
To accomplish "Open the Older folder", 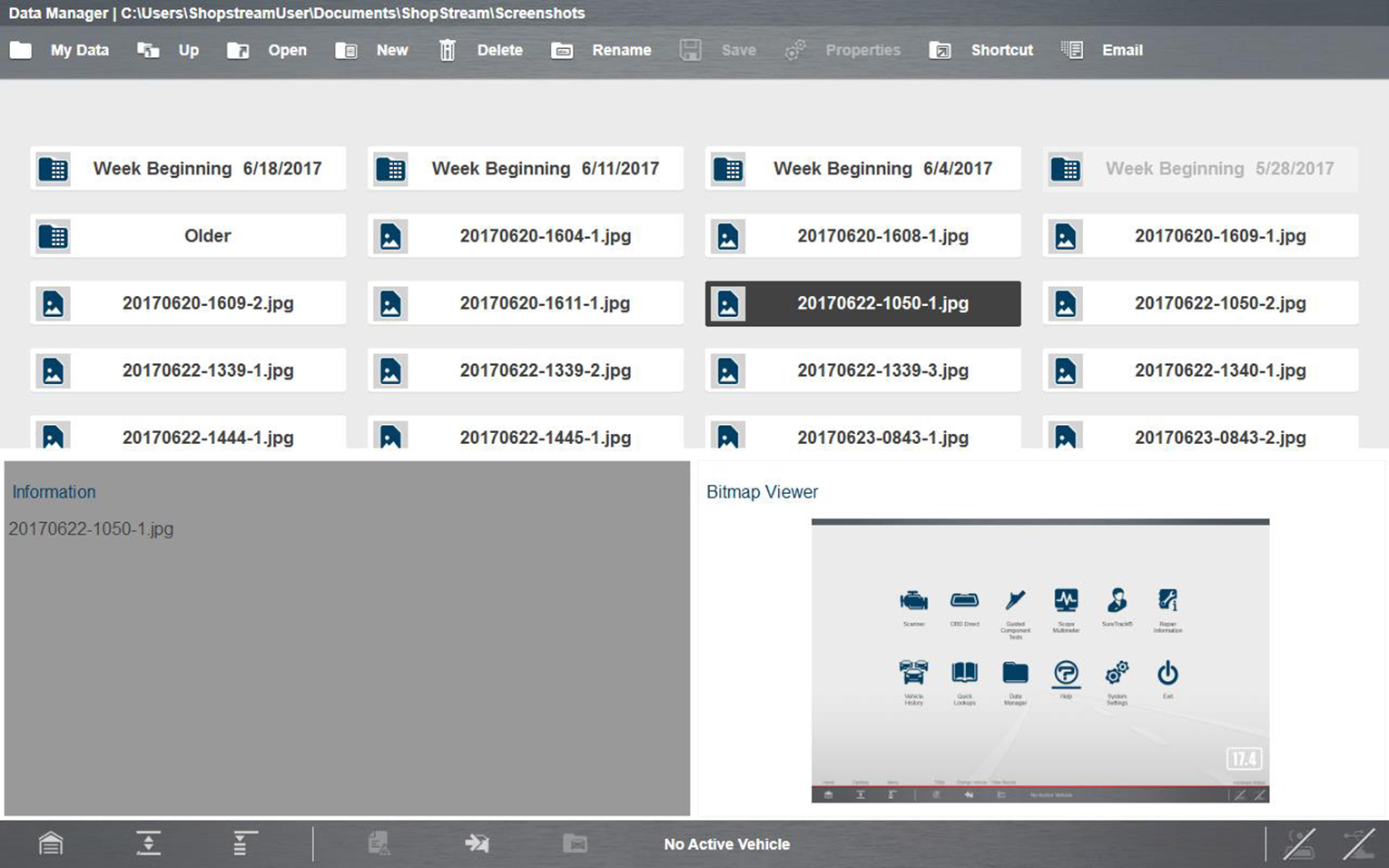I will click(188, 236).
